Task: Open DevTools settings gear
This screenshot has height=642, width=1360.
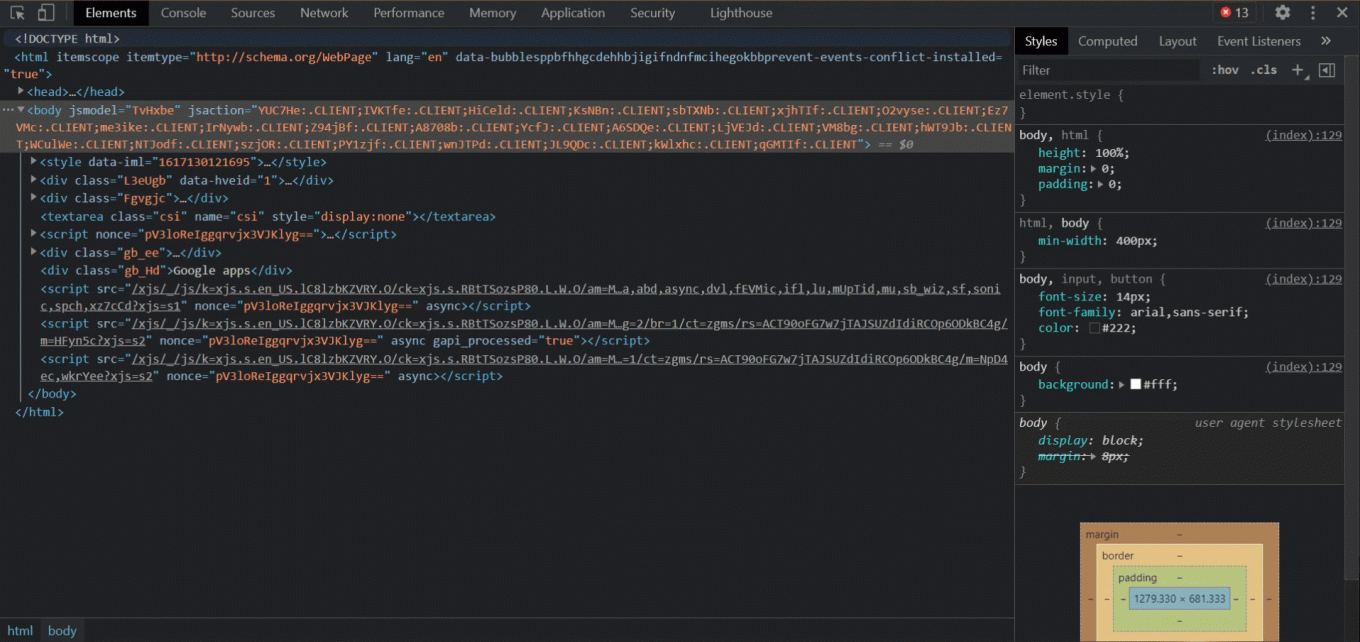Action: click(x=1282, y=12)
